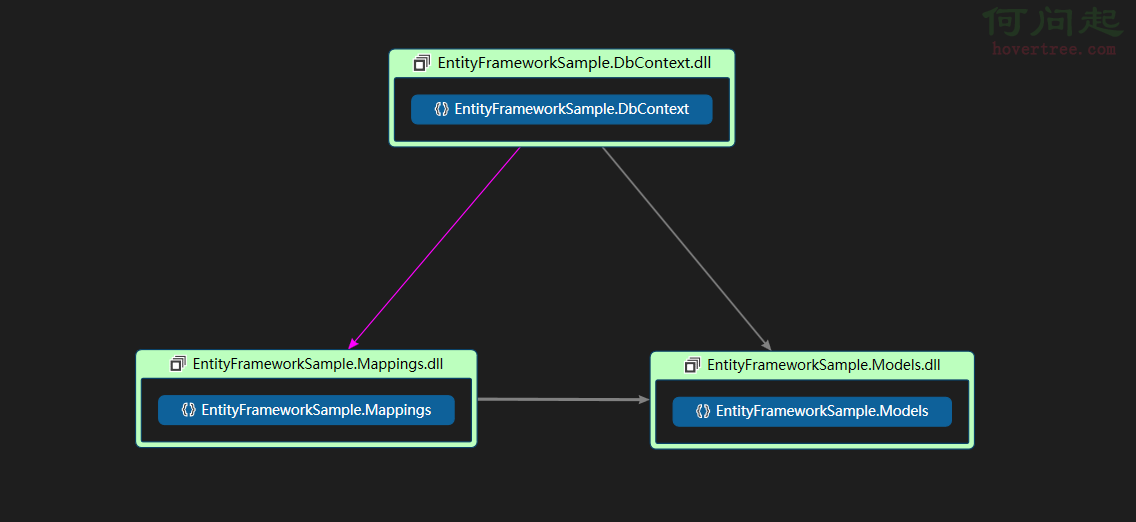Select the blue EntityFrameworkSample.Models namespace node
This screenshot has height=522, width=1136.
point(812,411)
